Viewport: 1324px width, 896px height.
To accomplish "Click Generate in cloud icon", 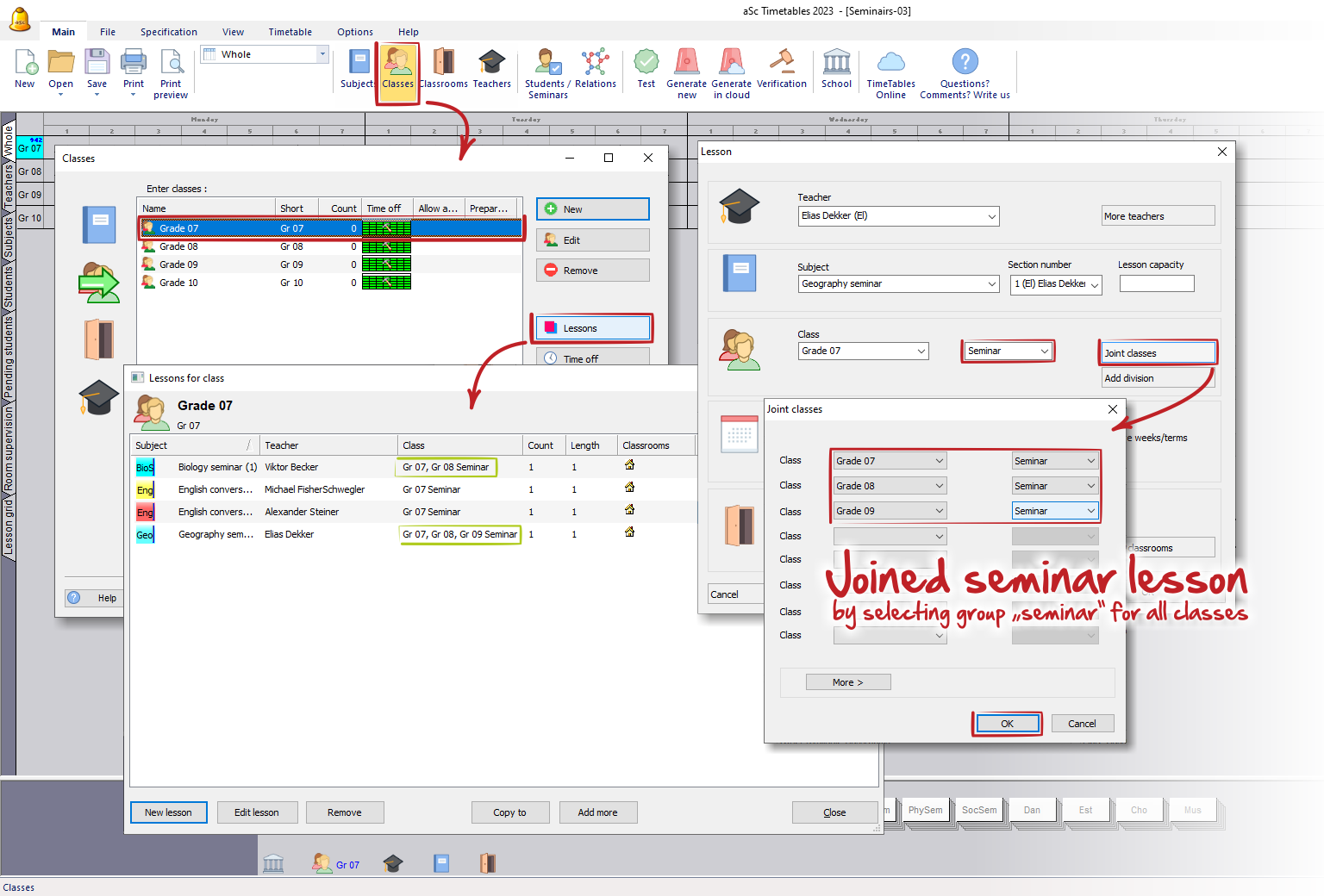I will click(x=732, y=73).
